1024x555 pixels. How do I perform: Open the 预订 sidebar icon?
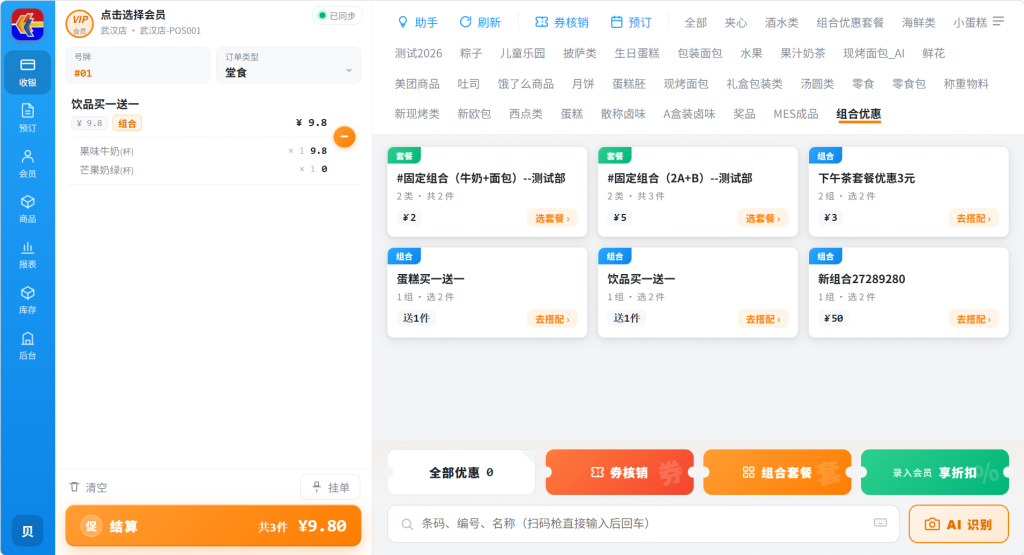(x=27, y=118)
